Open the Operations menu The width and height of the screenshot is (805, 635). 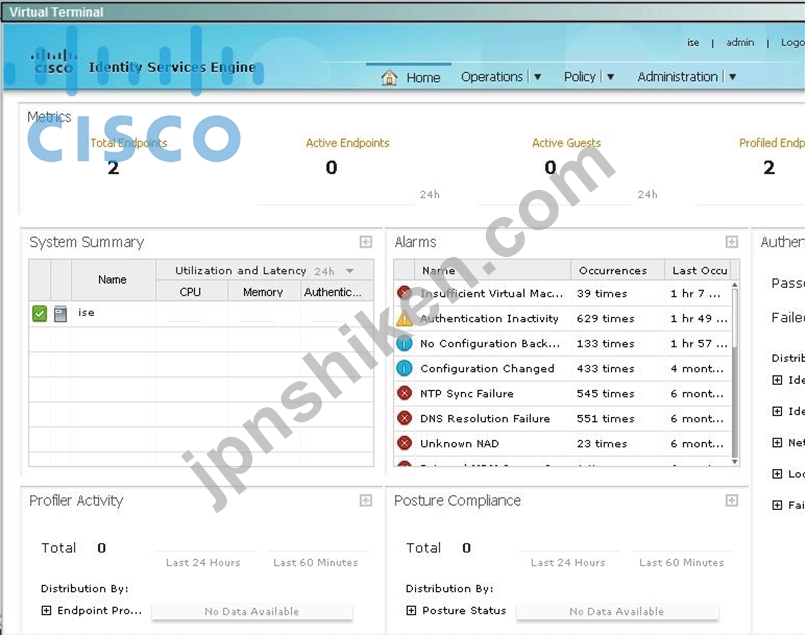492,77
